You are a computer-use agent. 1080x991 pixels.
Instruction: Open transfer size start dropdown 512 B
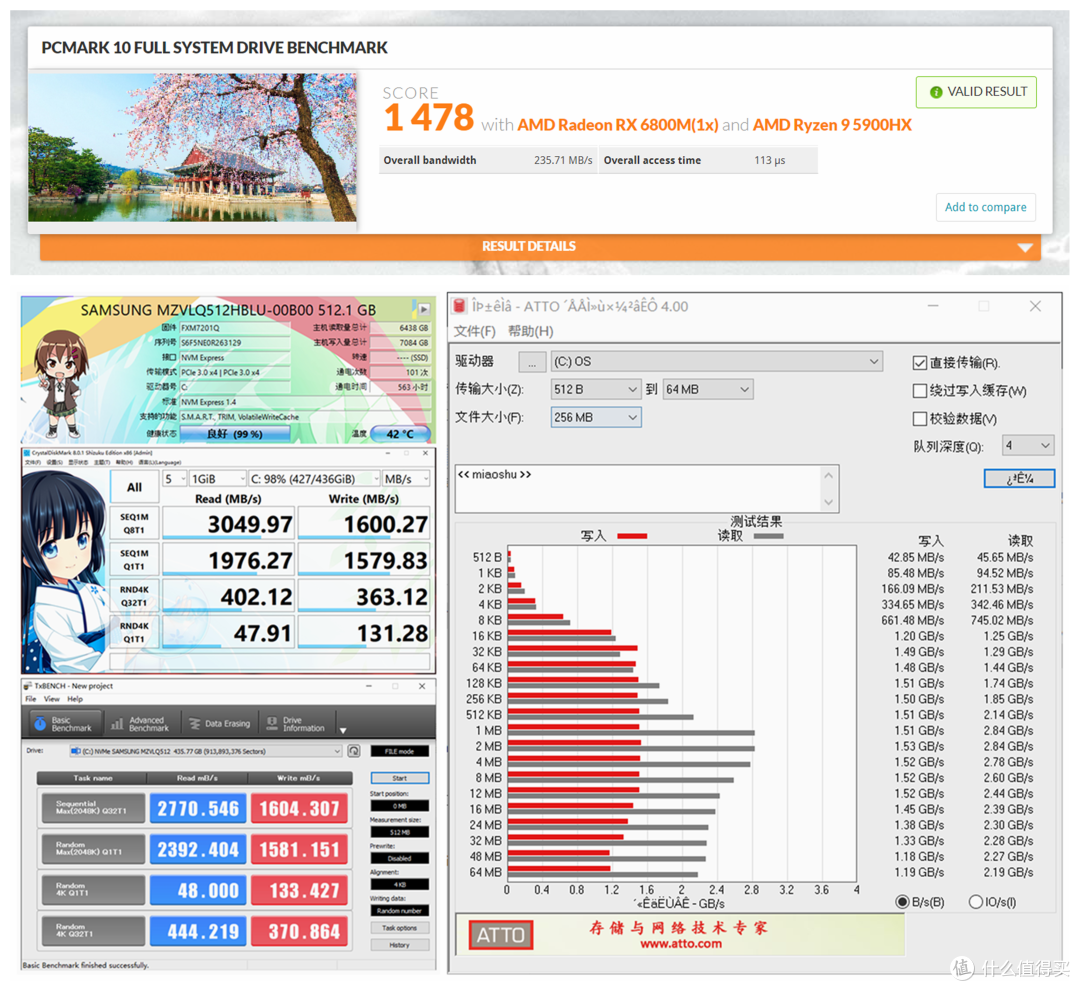(596, 389)
